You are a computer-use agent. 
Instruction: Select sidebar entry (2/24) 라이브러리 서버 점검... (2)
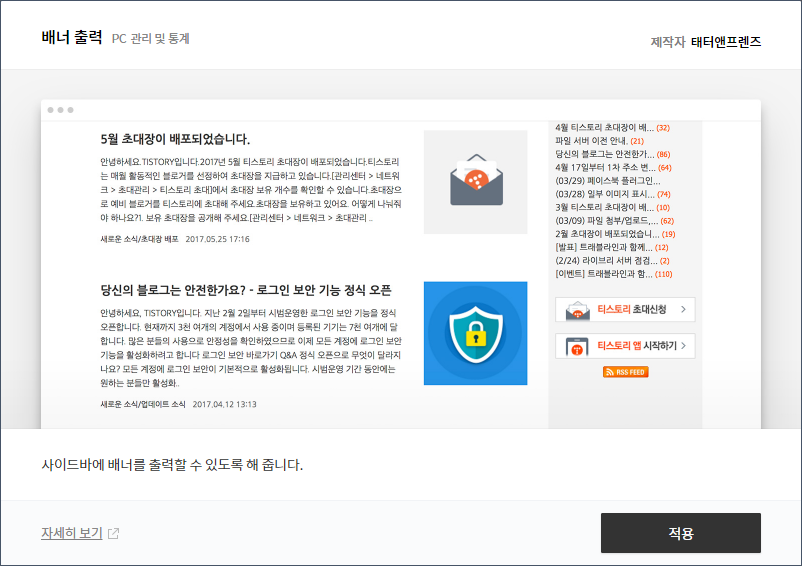click(x=612, y=261)
